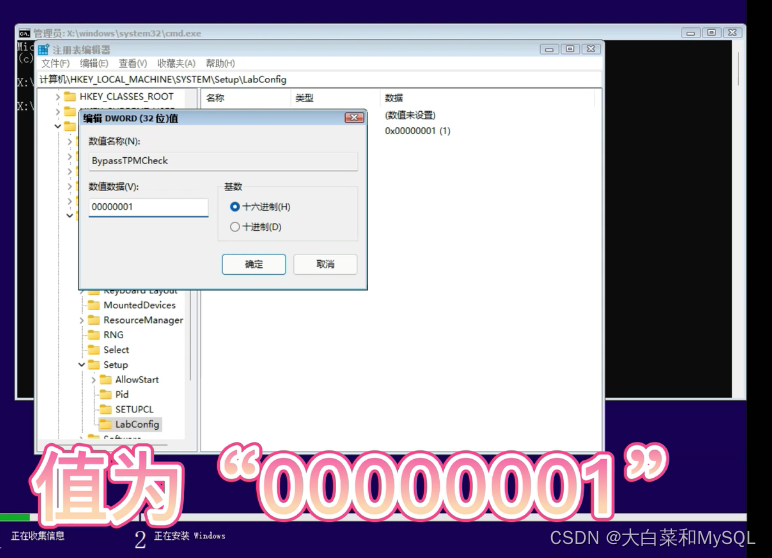Click the Select key folder icon
Image resolution: width=772 pixels, height=558 pixels.
tap(94, 350)
